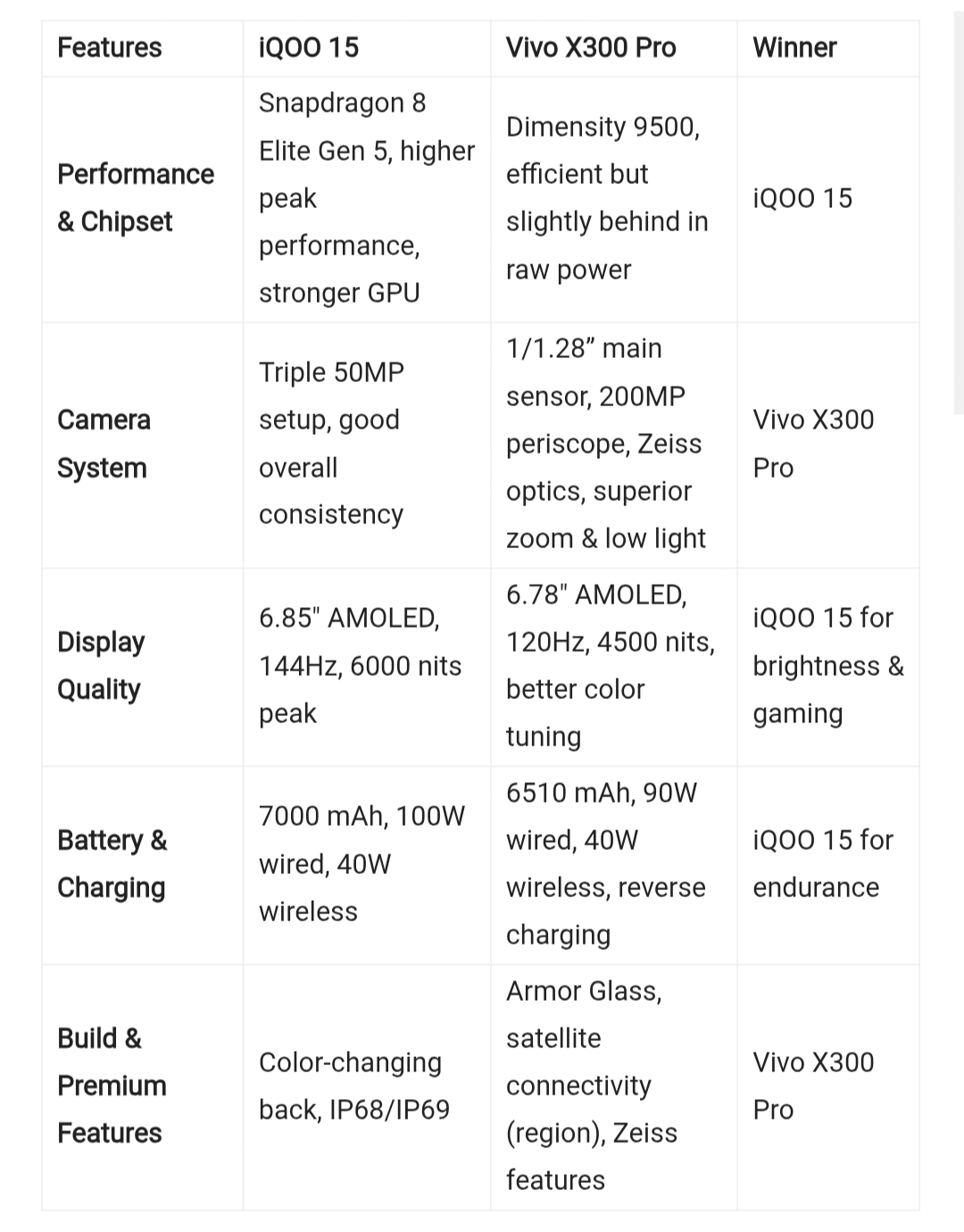Screen dimensions: 964x1232
Task: Select the Build & Premium Features label
Action: [x=112, y=1086]
